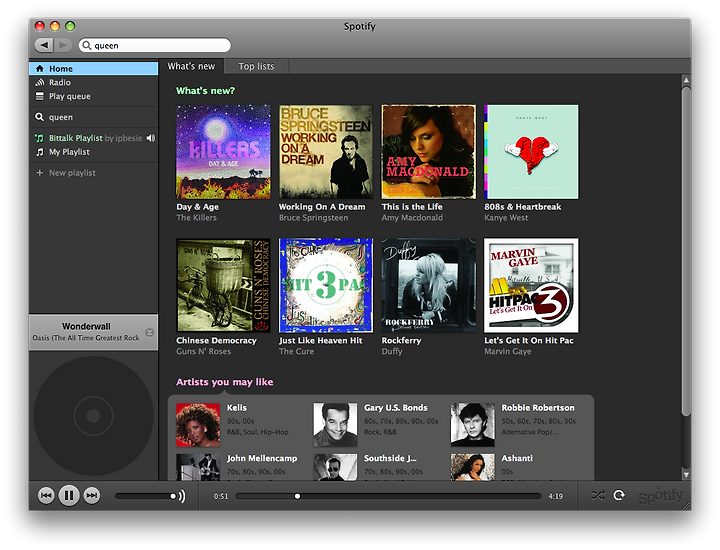Viewport: 720px width, 550px height.
Task: Create a New playlist
Action: (x=94, y=173)
